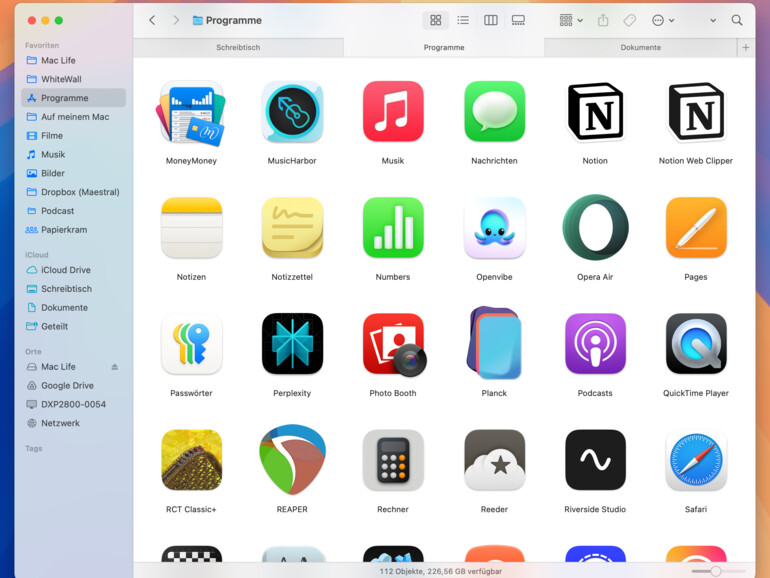Select the Notion Web Clipper icon

pos(696,111)
